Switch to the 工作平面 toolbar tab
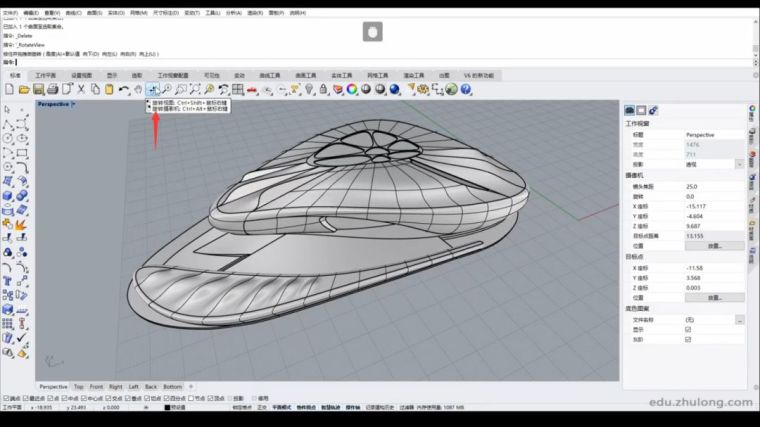This screenshot has height=427, width=760. [x=46, y=76]
